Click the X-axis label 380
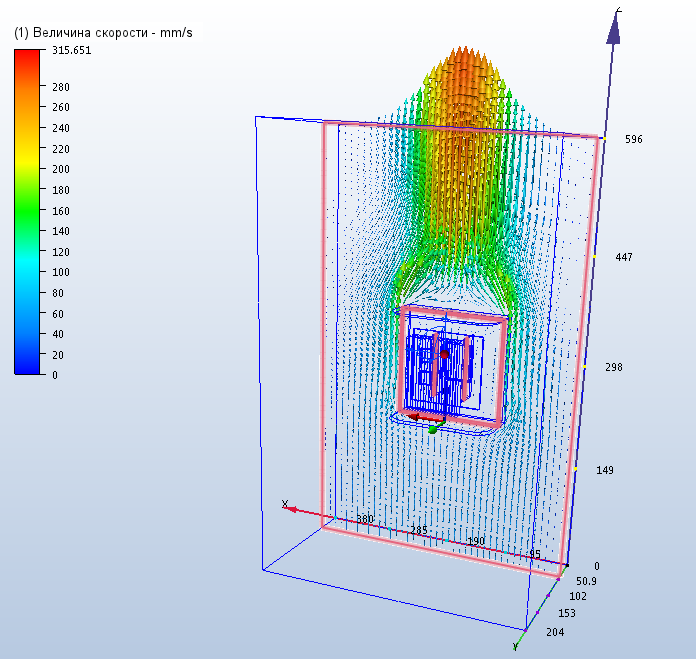 [365, 519]
